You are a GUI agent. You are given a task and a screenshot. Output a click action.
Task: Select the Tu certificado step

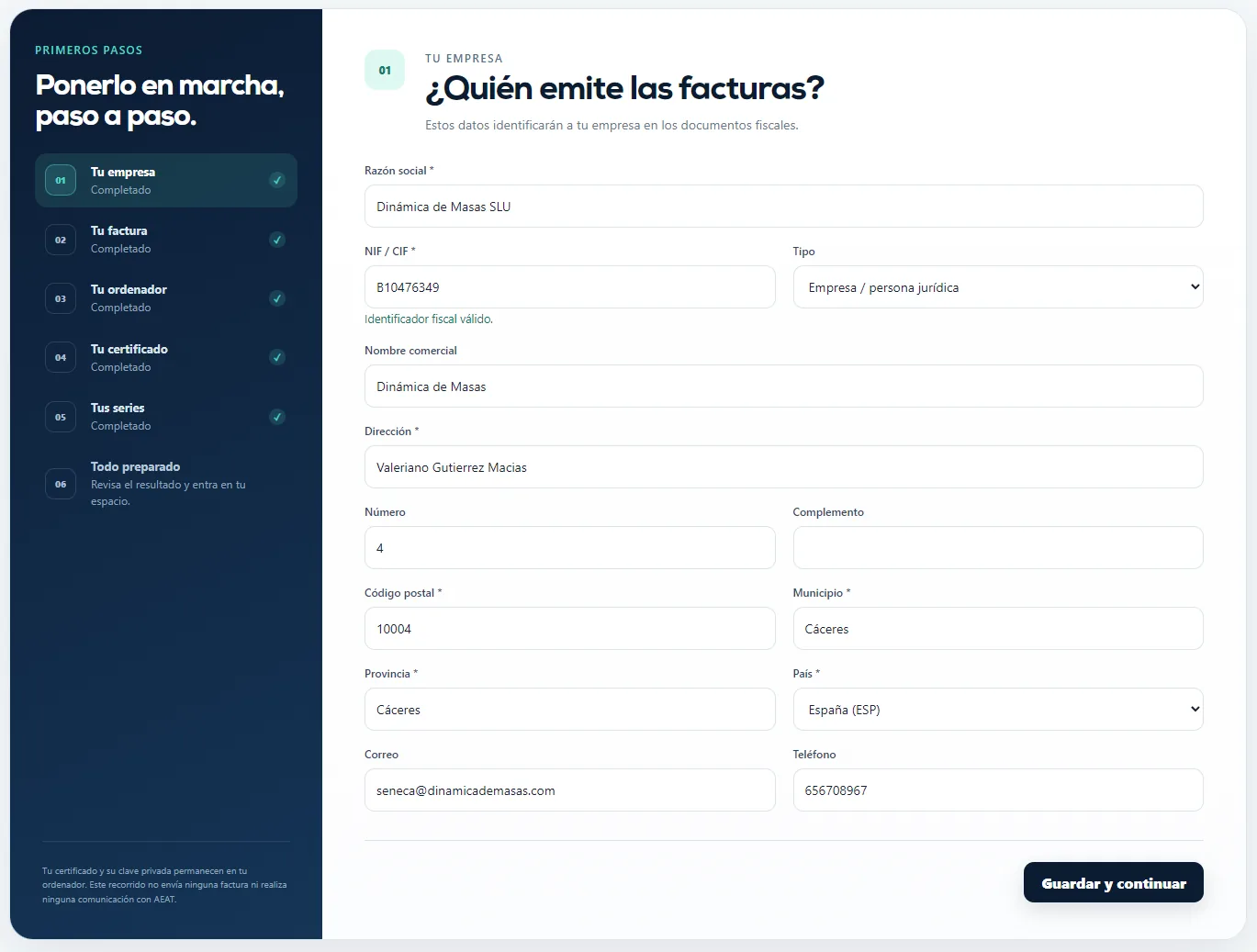click(166, 357)
